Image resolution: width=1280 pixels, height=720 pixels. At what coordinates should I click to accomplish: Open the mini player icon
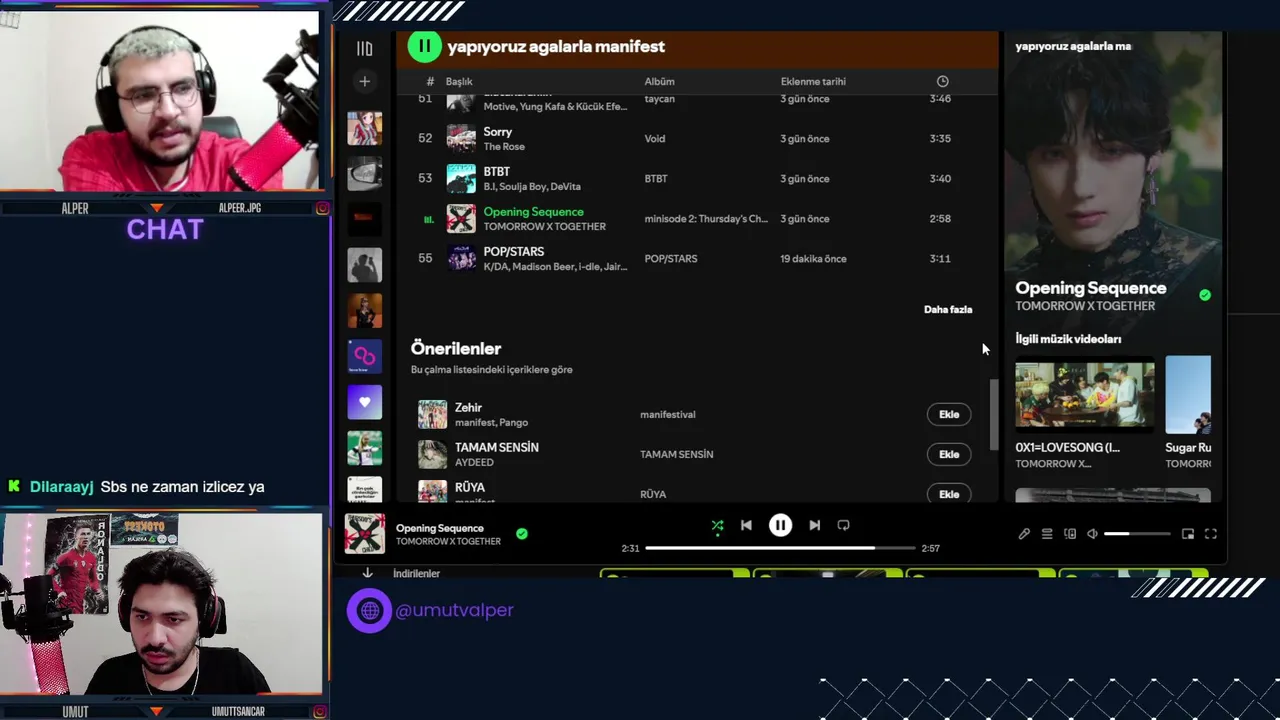1188,534
